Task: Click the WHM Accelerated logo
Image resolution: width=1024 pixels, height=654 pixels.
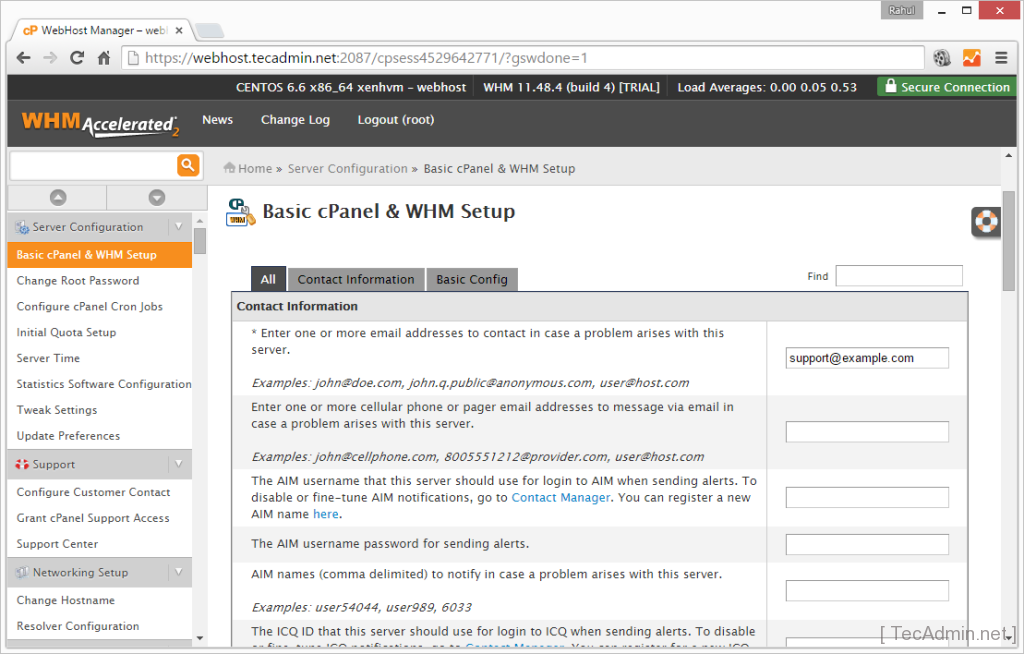Action: [100, 123]
